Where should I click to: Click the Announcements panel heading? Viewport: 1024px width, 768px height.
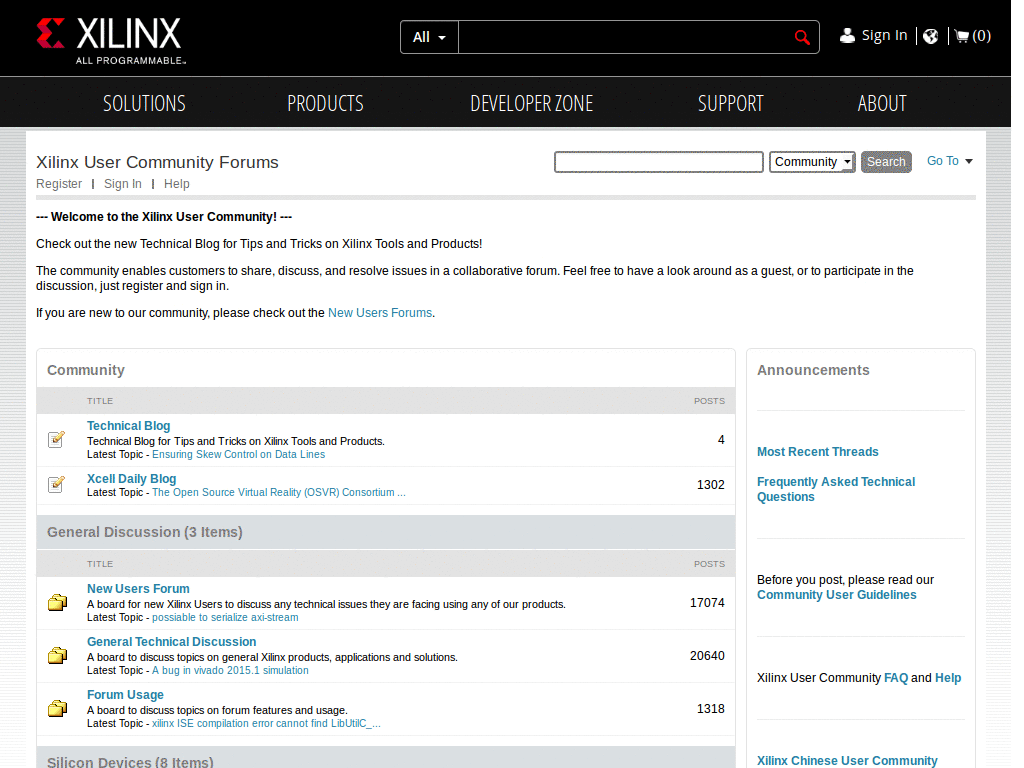point(813,370)
